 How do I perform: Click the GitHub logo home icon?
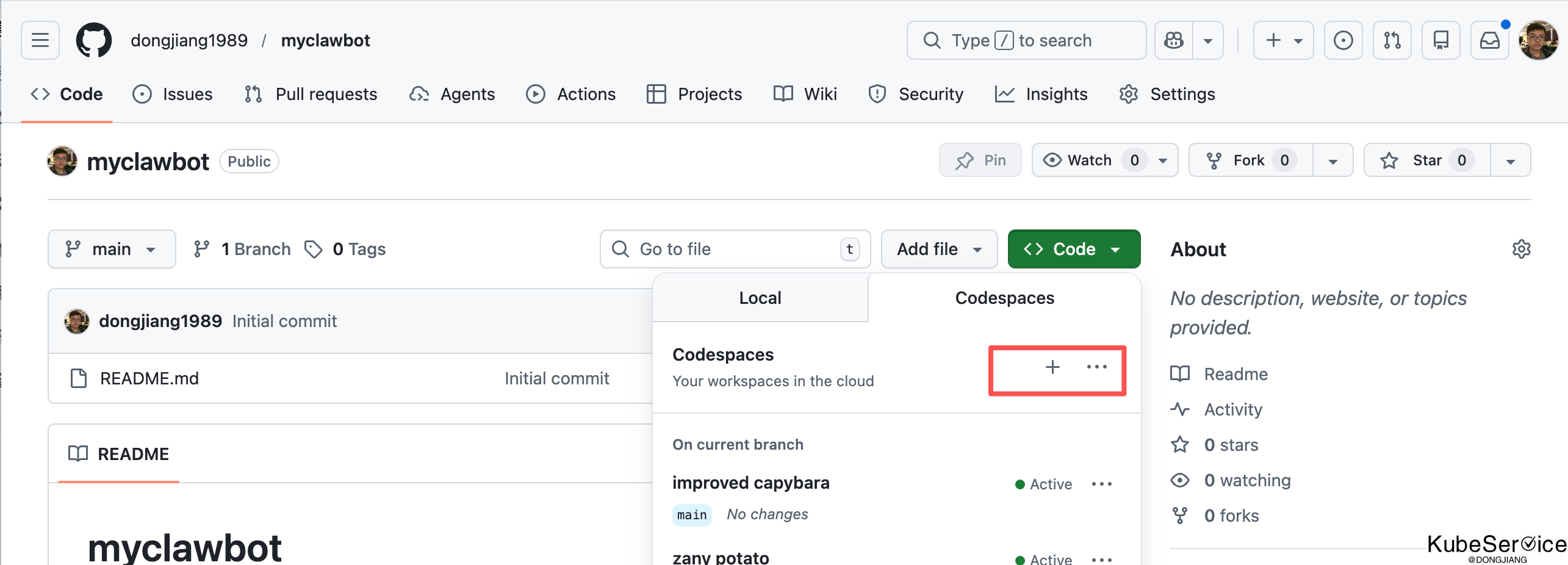(93, 40)
